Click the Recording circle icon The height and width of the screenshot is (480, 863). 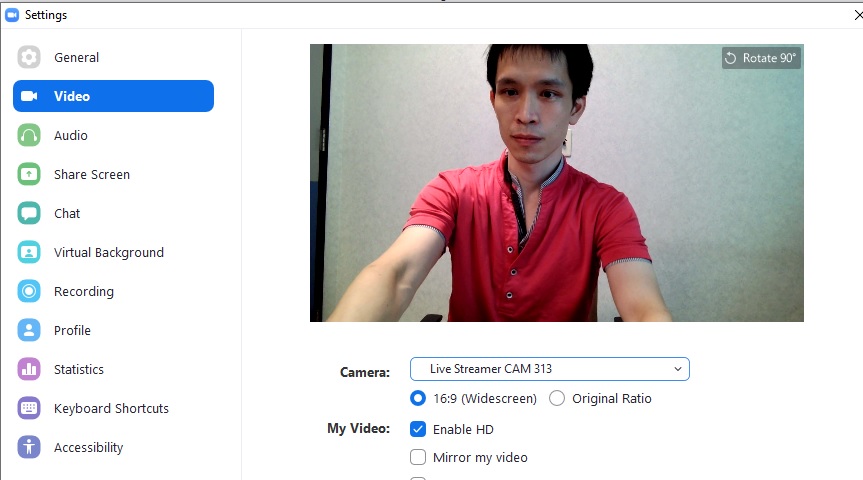(x=29, y=291)
